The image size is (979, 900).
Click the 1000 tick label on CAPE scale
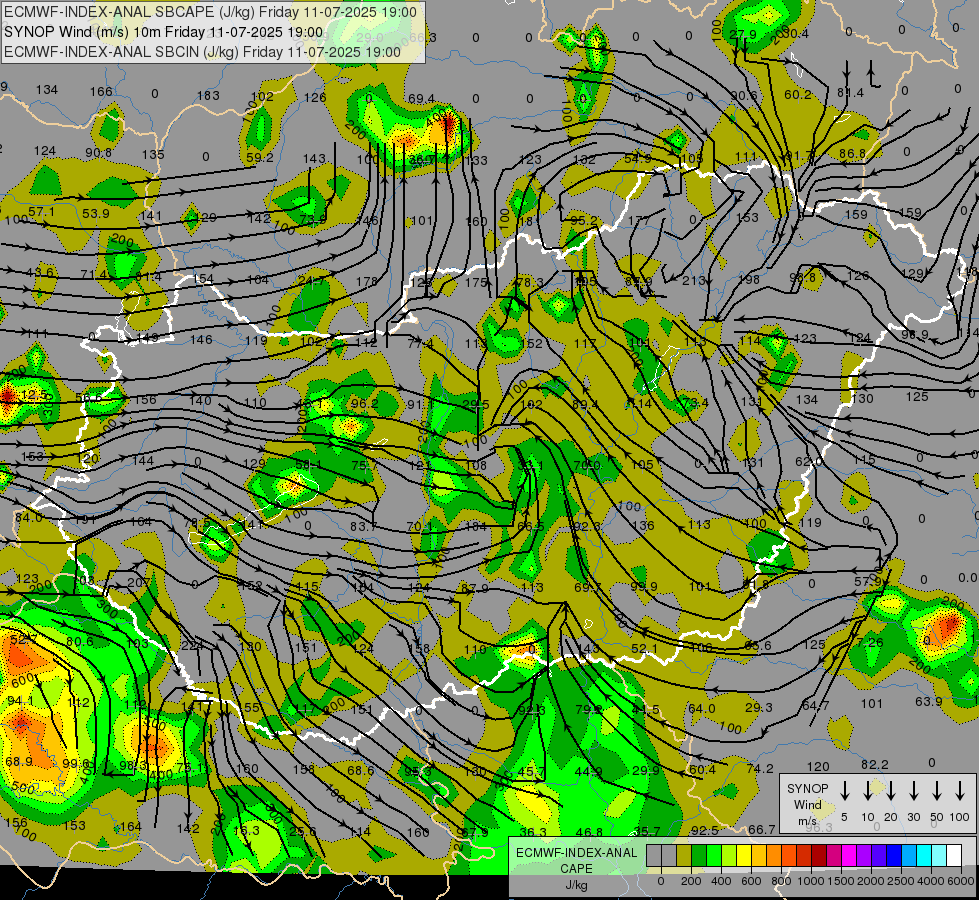tap(810, 881)
